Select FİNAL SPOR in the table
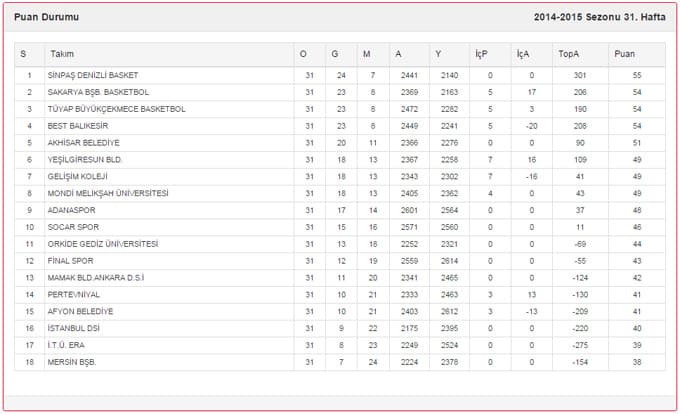Screen dimensions: 680x414 [70, 261]
